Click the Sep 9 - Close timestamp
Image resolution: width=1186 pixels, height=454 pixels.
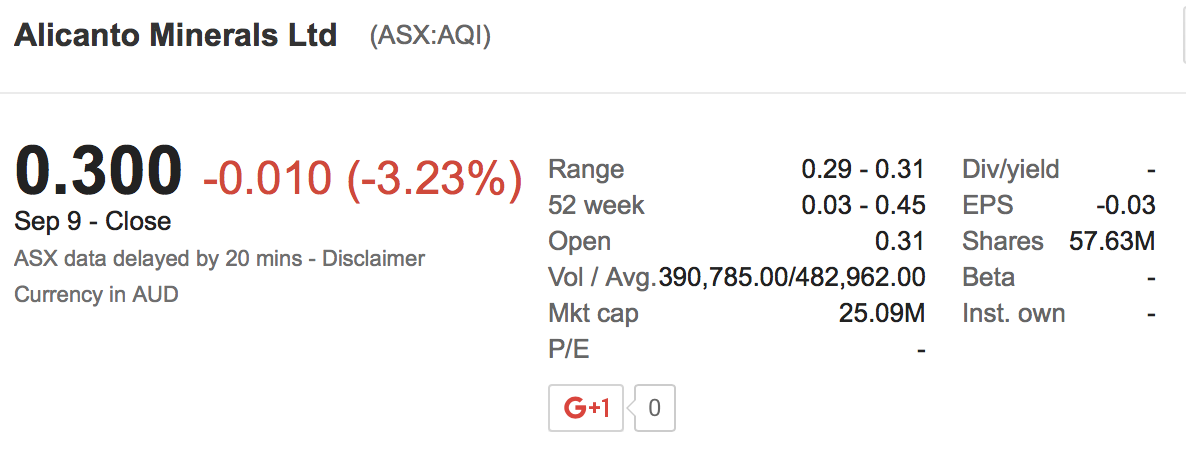(x=93, y=221)
